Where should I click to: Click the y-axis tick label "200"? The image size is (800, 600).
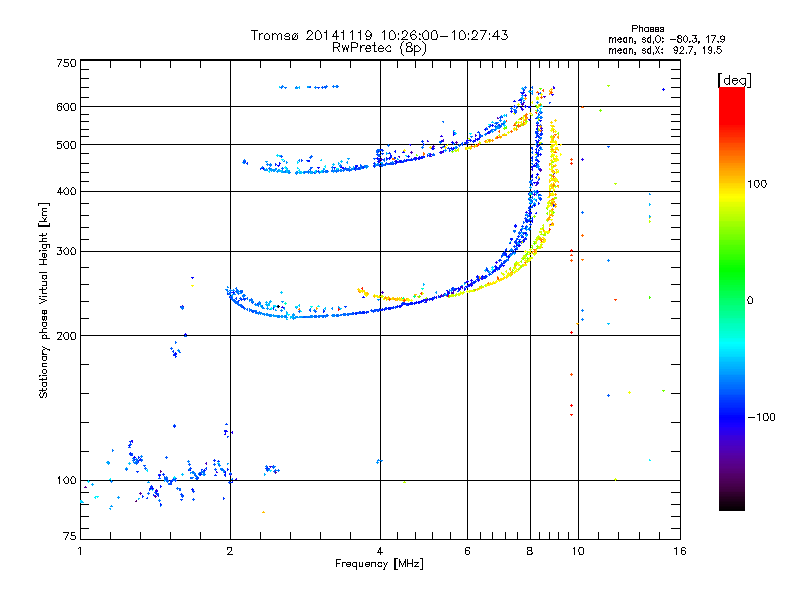[x=66, y=336]
